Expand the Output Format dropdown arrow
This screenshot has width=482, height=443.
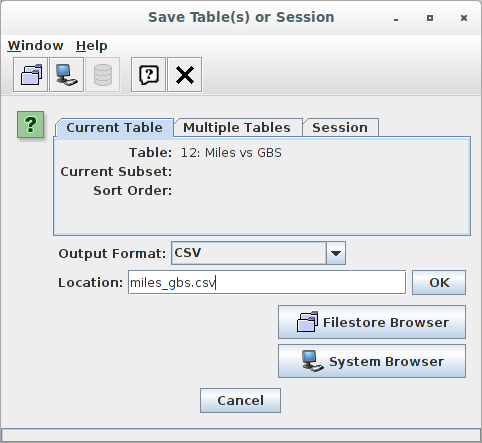[336, 253]
